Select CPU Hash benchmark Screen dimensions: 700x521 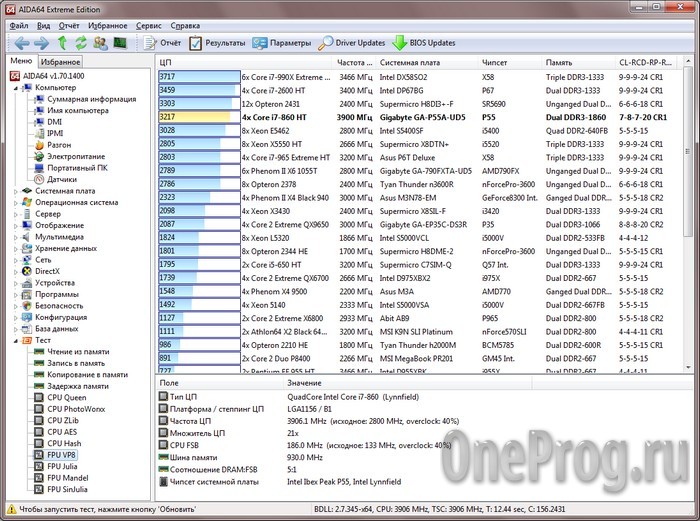pyautogui.click(x=64, y=443)
